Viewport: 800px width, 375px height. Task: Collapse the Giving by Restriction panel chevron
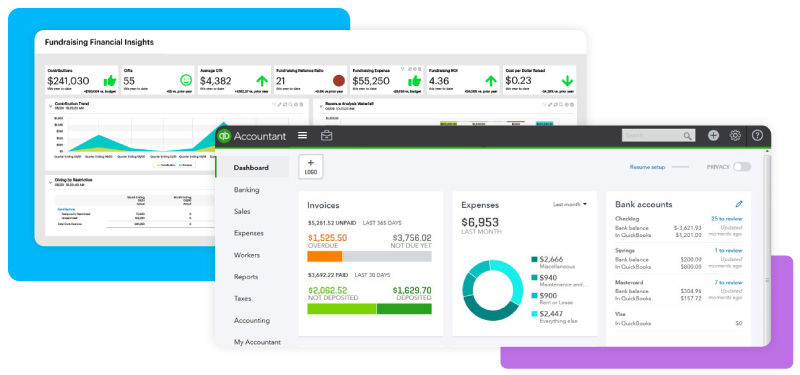click(51, 182)
